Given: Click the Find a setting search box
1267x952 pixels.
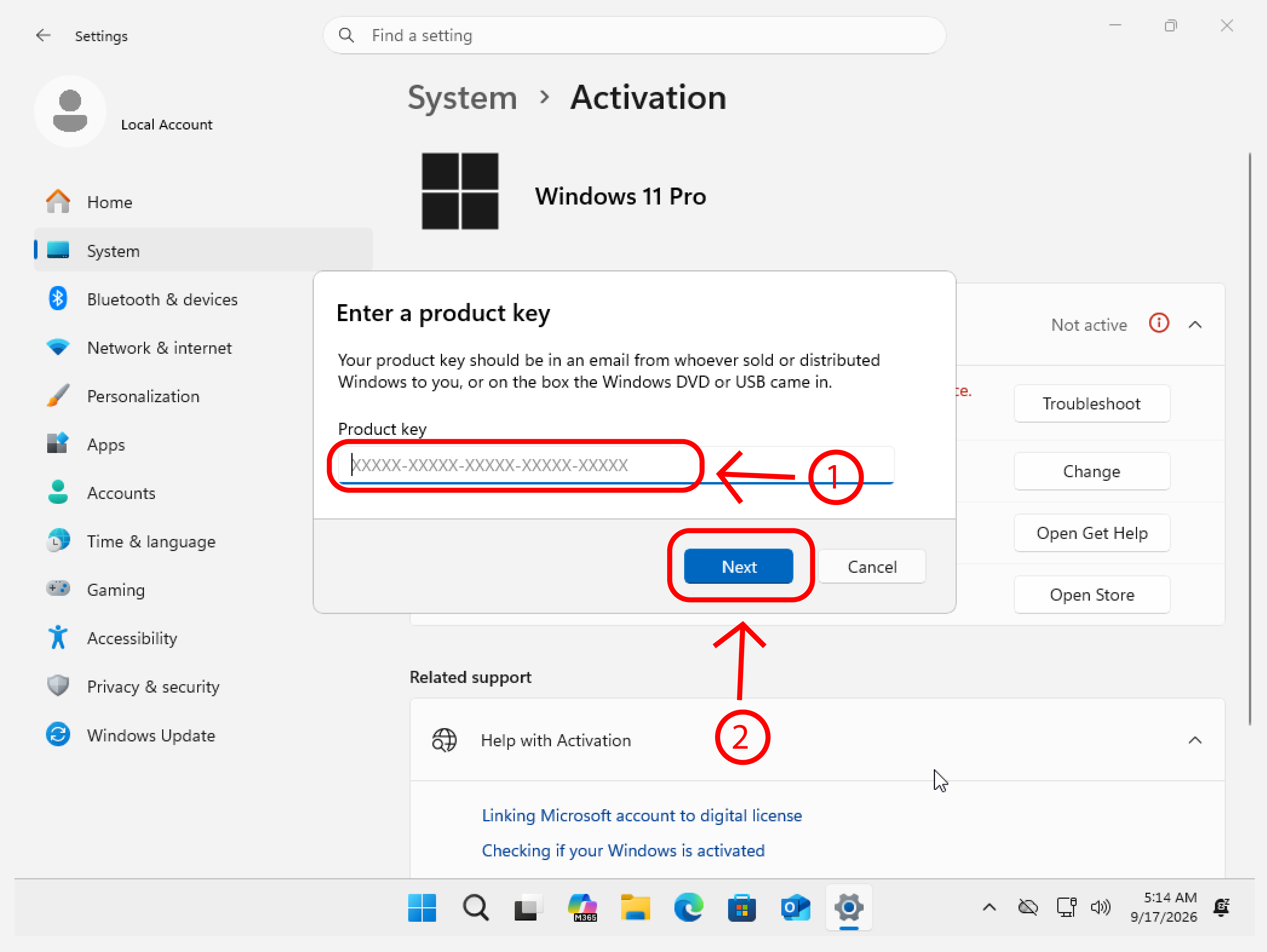Looking at the screenshot, I should pos(634,35).
